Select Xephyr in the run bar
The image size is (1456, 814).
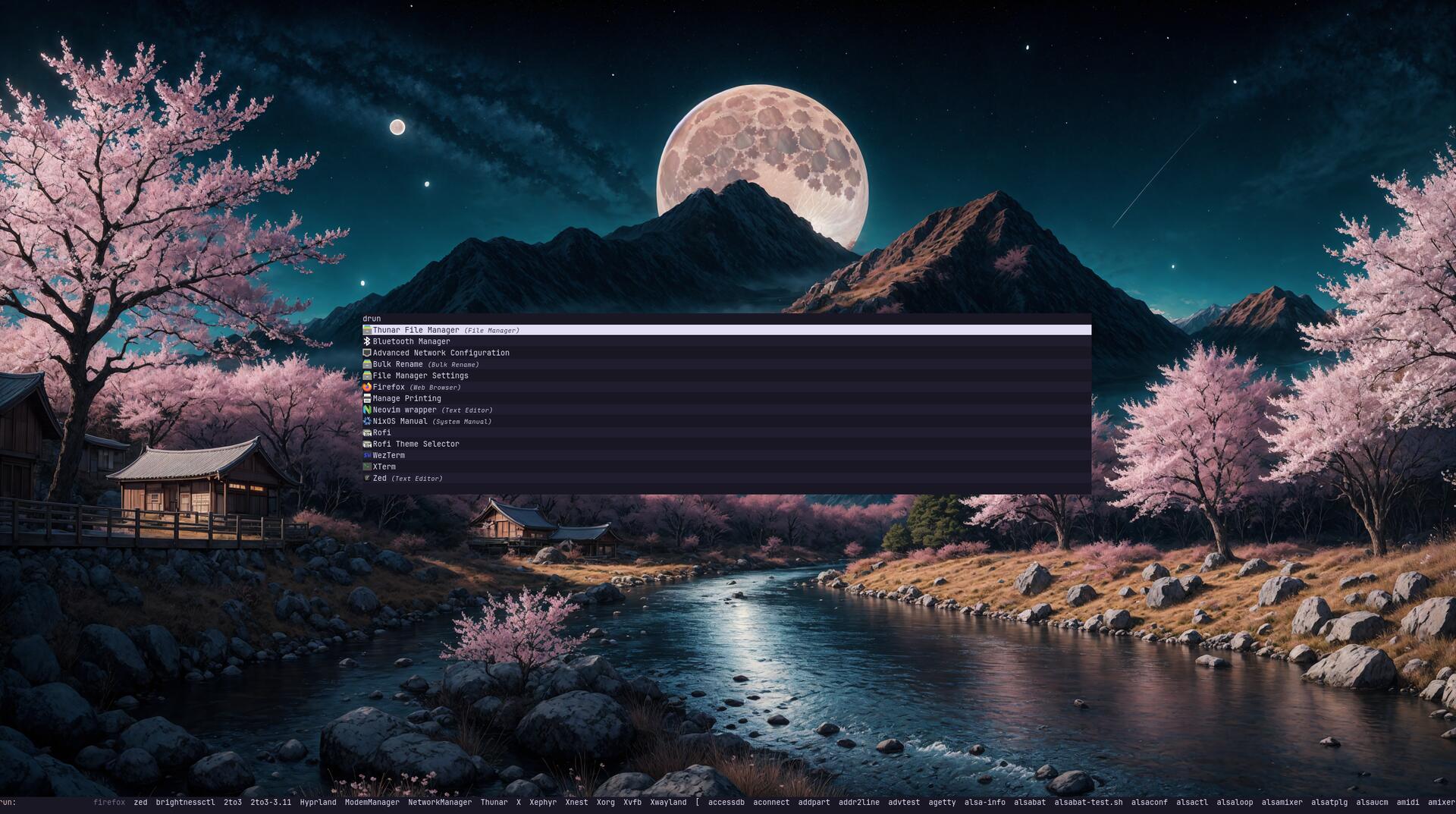[x=543, y=802]
